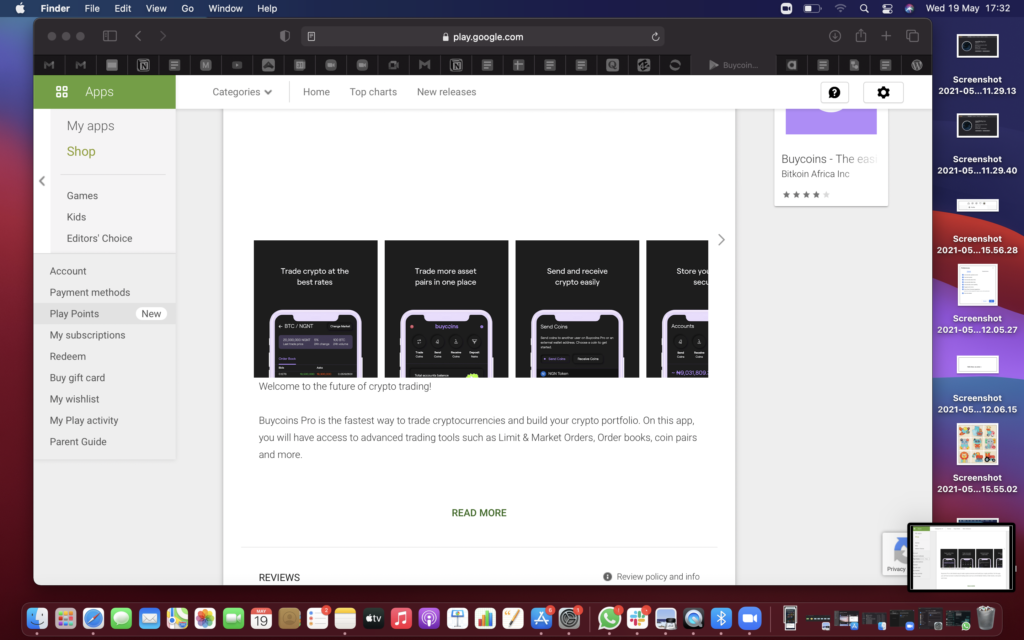This screenshot has height=640, width=1024.
Task: Open WhatsApp from the Dock
Action: (x=609, y=618)
